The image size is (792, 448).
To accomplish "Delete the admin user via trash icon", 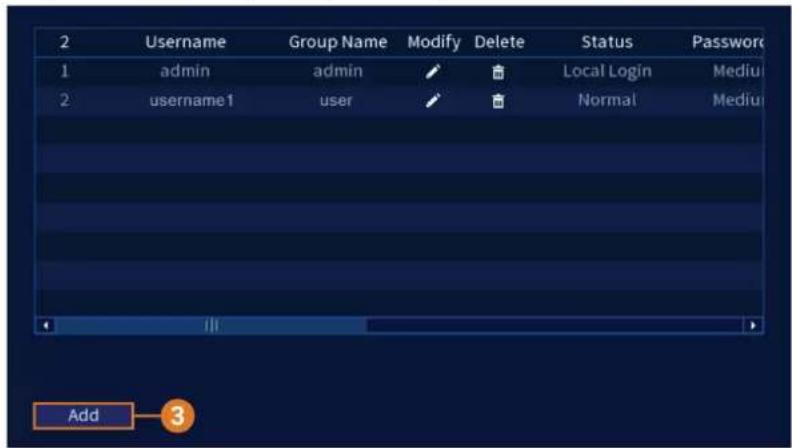I will point(498,72).
